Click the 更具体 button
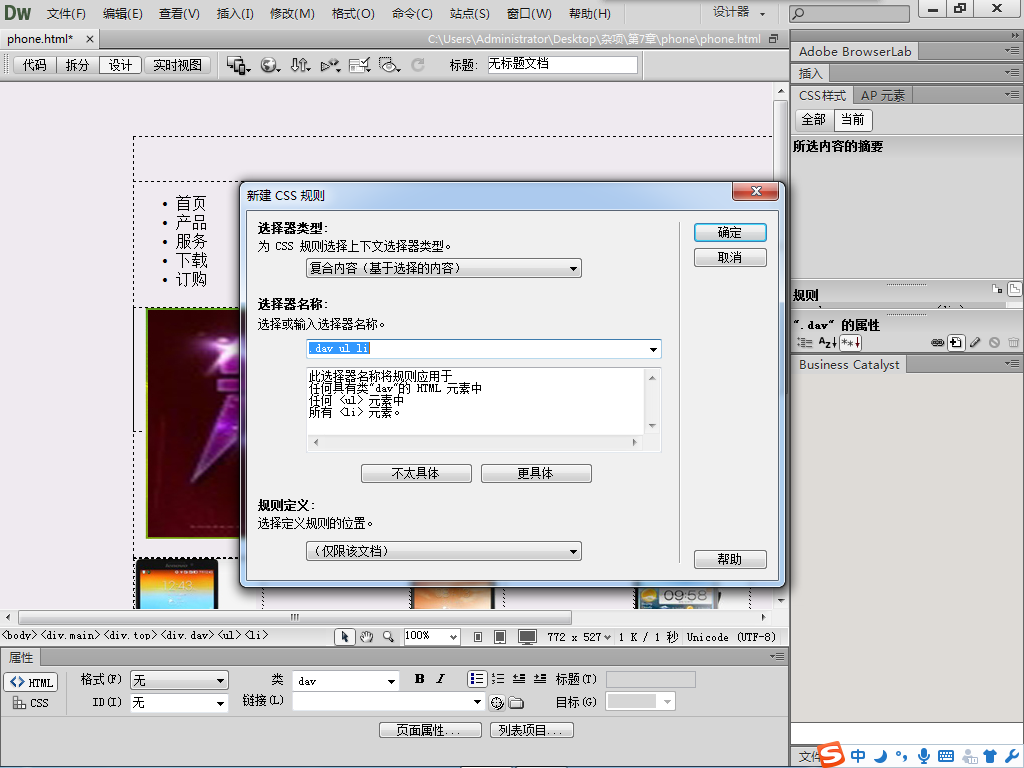 536,473
